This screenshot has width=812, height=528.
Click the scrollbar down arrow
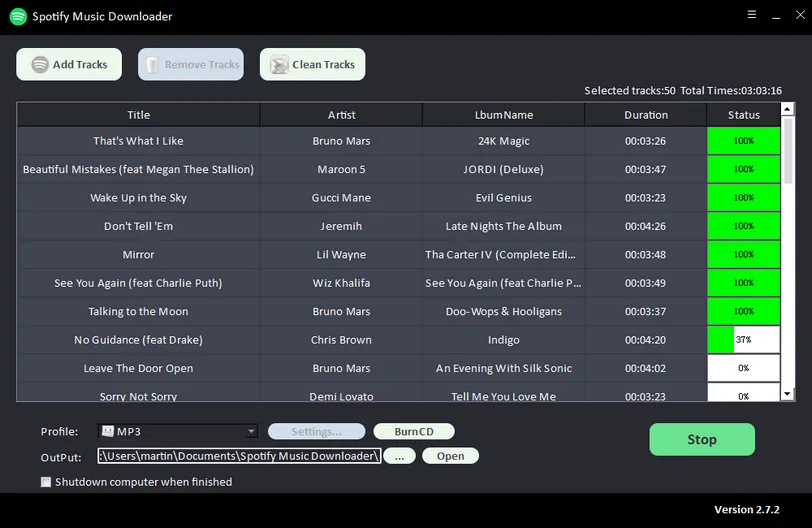(787, 394)
